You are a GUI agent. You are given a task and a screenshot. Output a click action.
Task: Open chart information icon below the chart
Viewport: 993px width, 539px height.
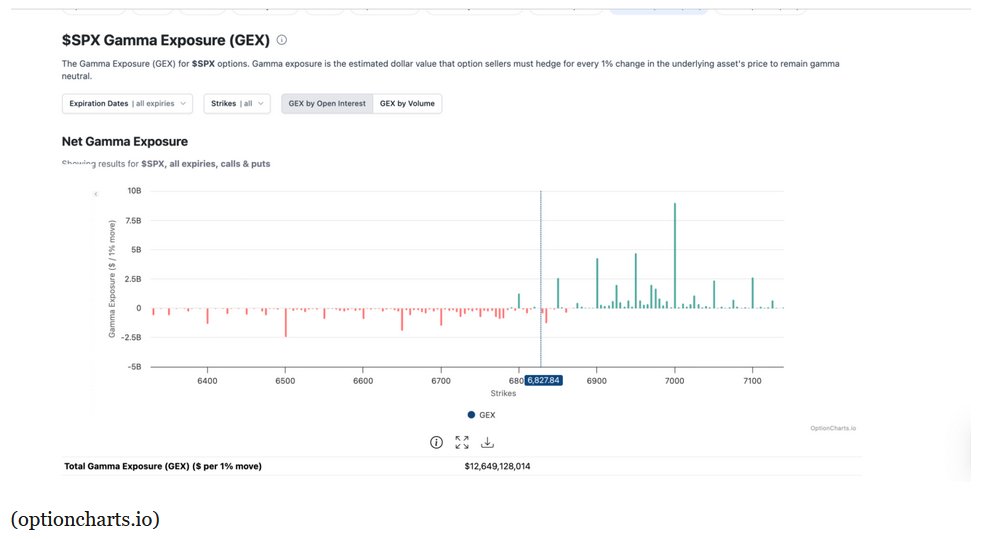click(436, 442)
